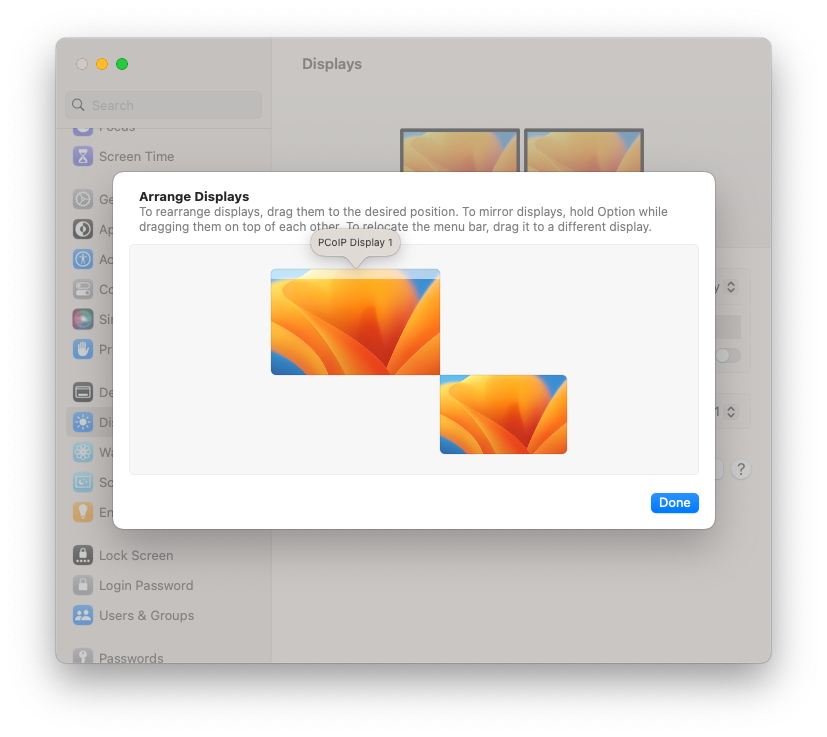Open Screen Saver icon
827x737 pixels.
click(83, 482)
